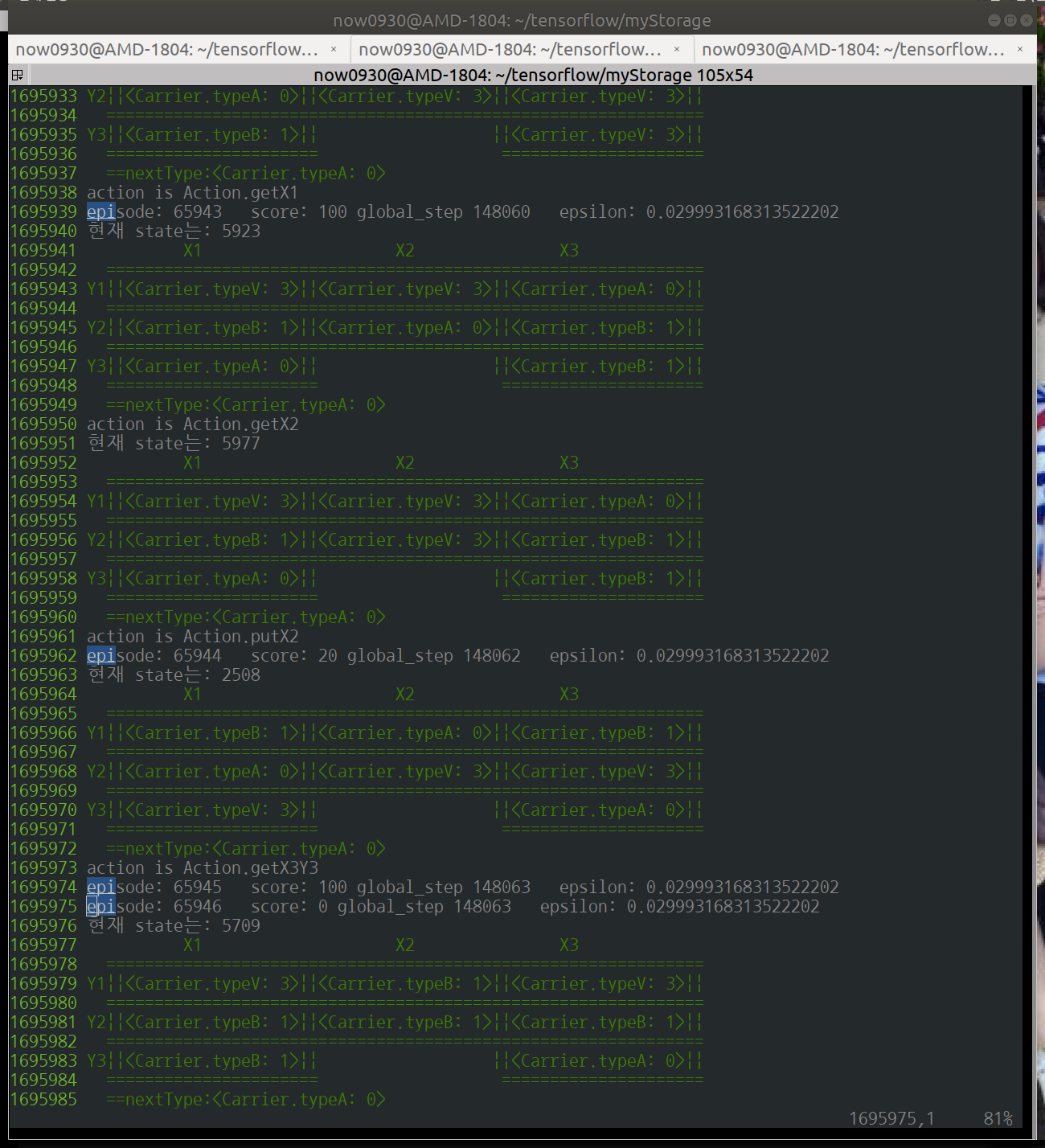Screen dimensions: 1045x1148
Task: Open the terminal grouping menu icon
Action: click(17, 75)
